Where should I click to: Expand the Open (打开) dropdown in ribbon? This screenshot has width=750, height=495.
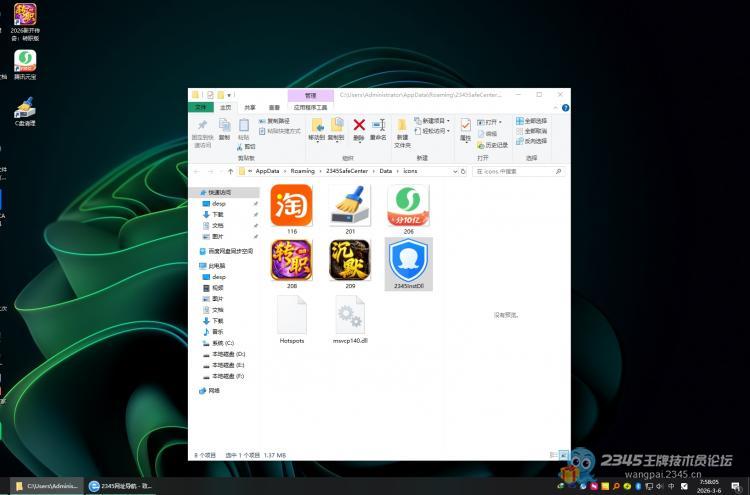492,121
